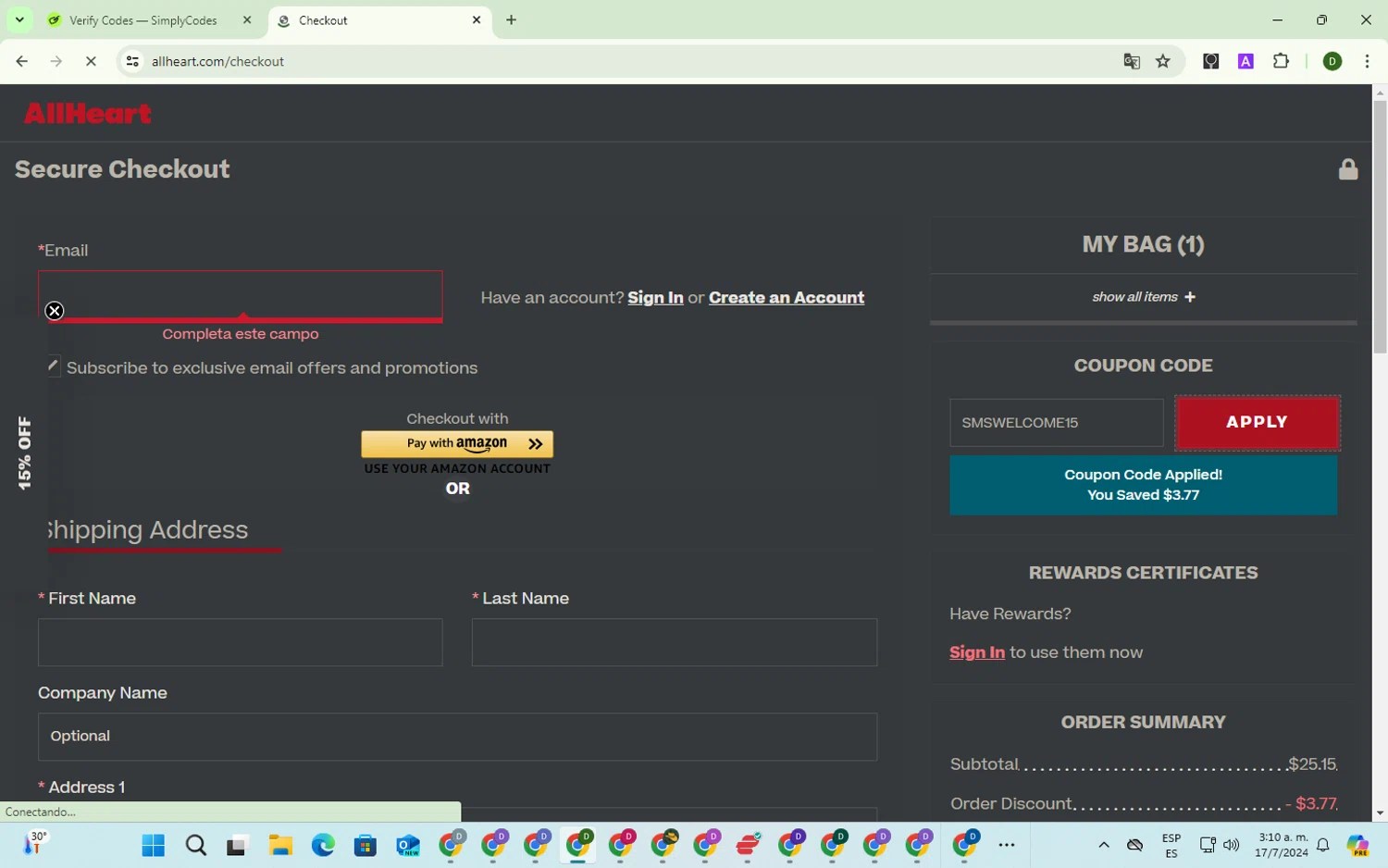1388x868 pixels.
Task: Click the purple A extension icon
Action: 1245,61
